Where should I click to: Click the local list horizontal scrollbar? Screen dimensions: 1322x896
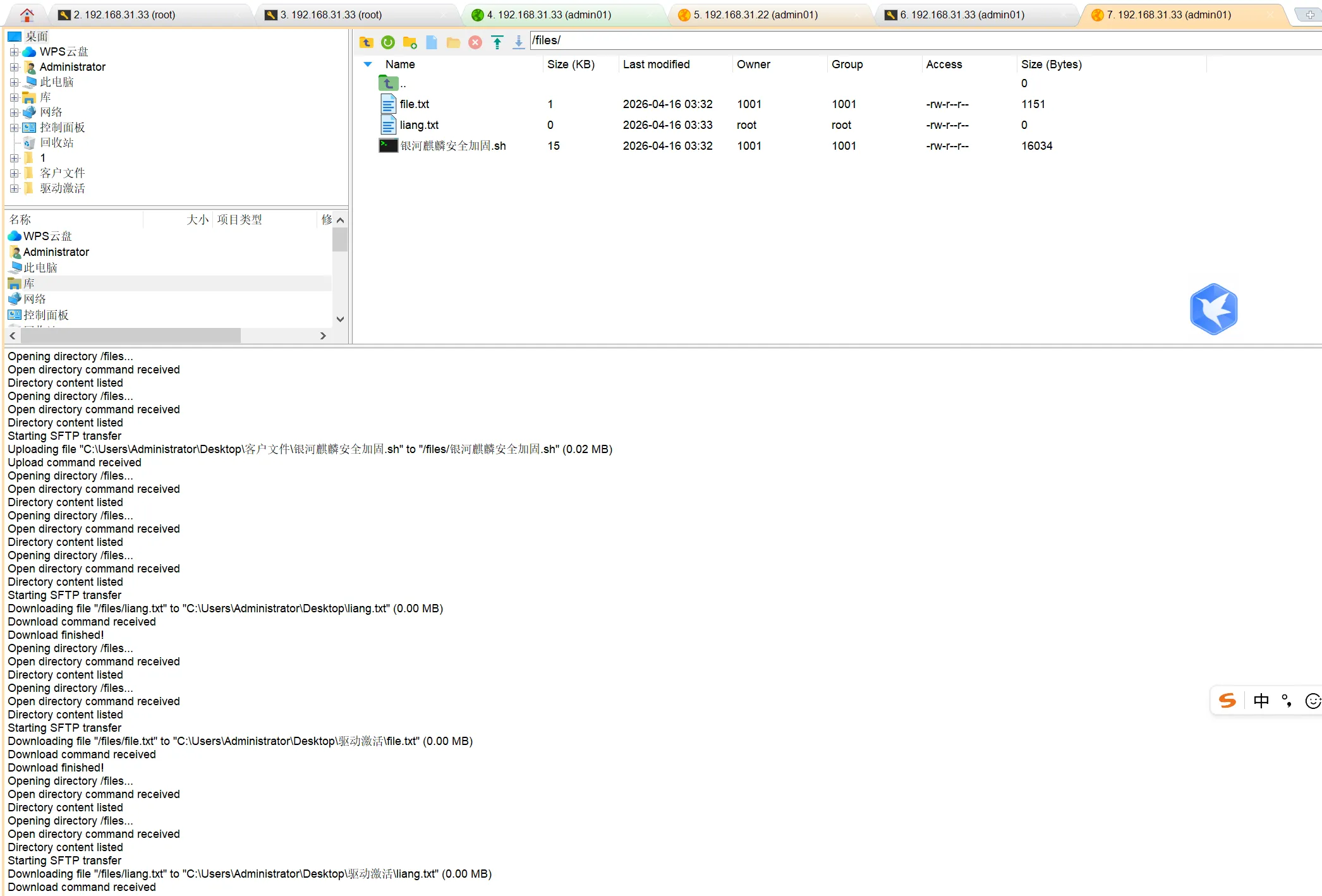pyautogui.click(x=130, y=336)
